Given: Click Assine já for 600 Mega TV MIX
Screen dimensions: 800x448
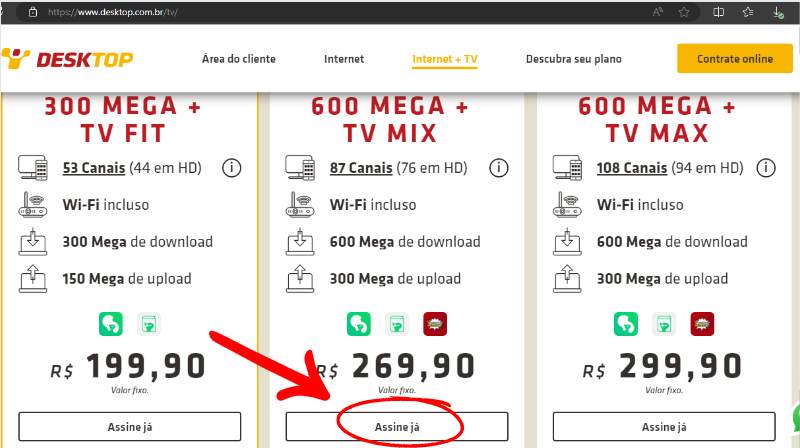Looking at the screenshot, I should (x=397, y=427).
